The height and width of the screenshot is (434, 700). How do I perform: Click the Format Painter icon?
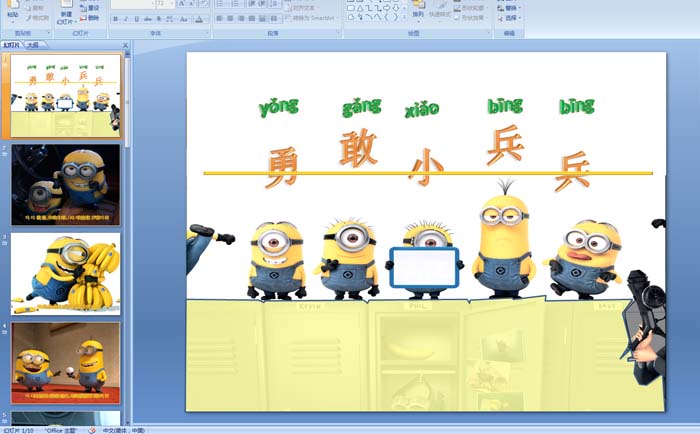[38, 18]
